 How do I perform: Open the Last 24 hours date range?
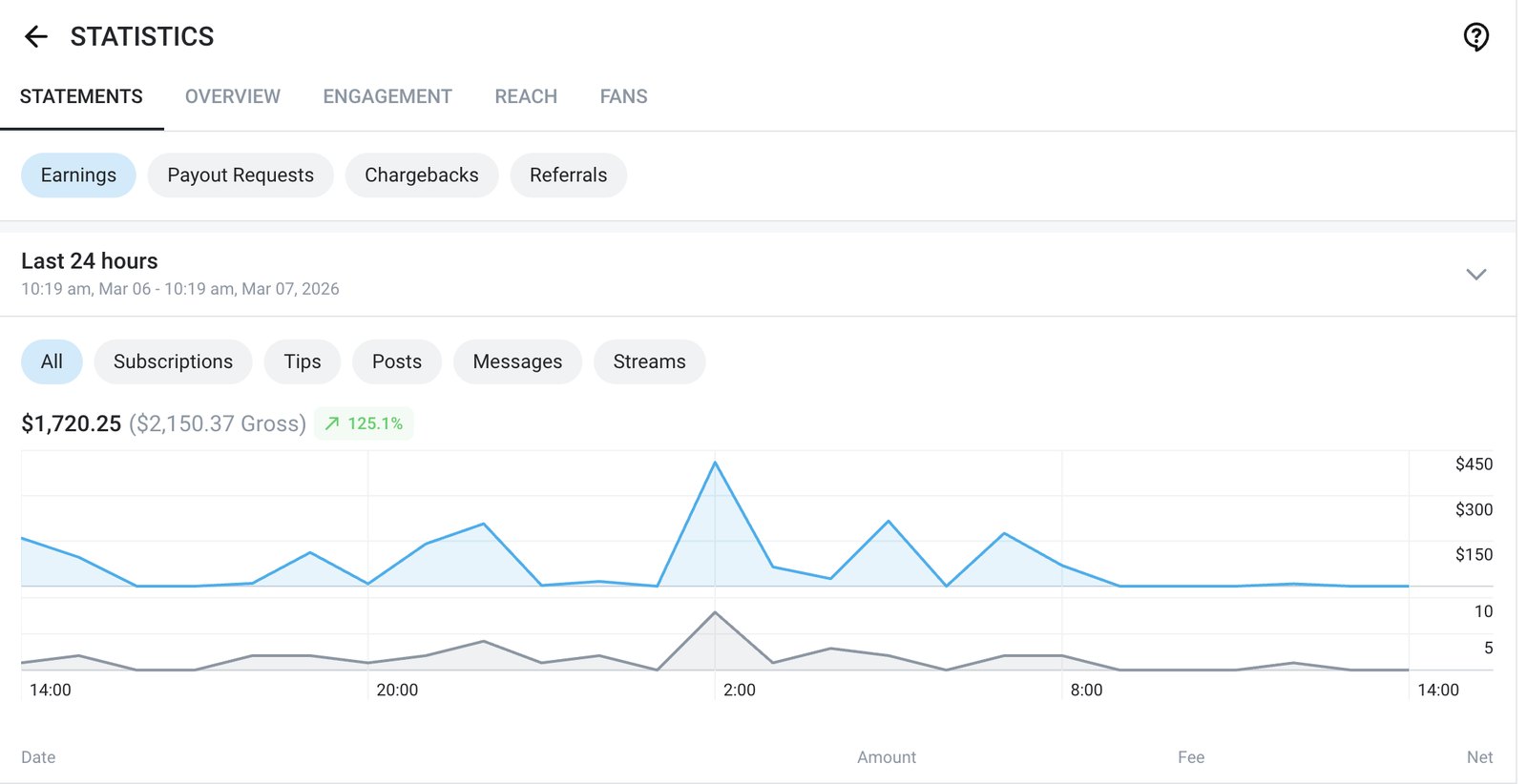point(758,274)
